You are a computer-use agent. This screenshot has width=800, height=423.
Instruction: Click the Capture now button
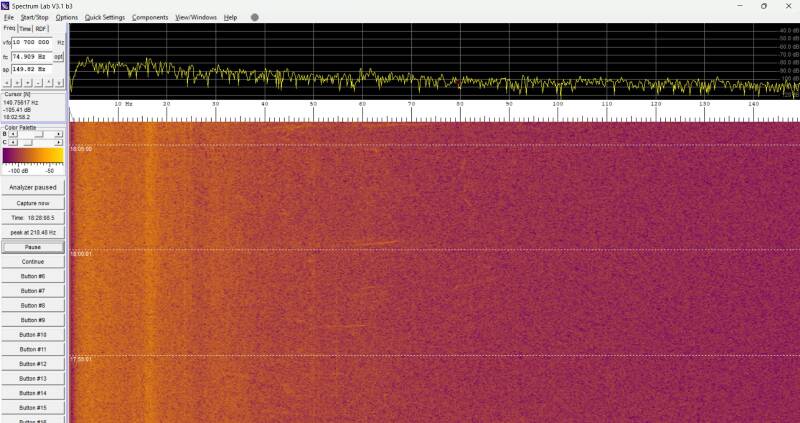[x=33, y=203]
